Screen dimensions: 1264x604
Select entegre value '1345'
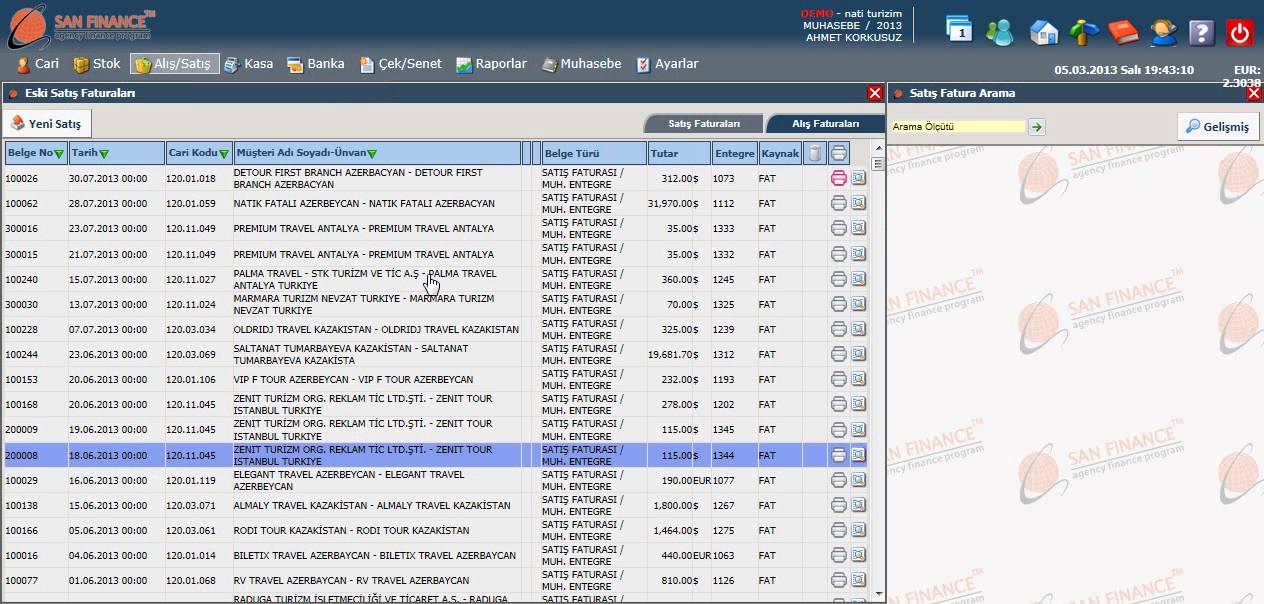[x=735, y=430]
